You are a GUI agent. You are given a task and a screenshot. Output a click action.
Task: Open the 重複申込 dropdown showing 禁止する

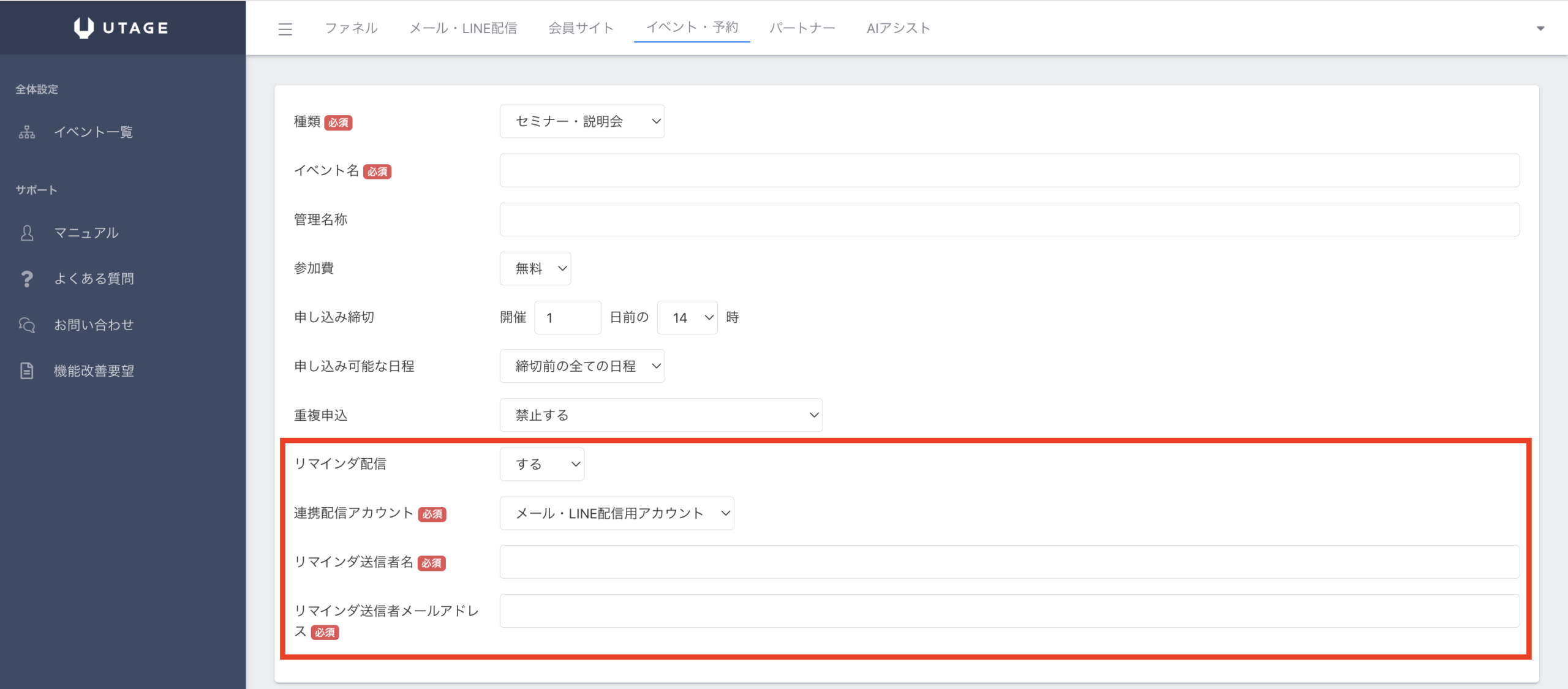click(x=660, y=415)
